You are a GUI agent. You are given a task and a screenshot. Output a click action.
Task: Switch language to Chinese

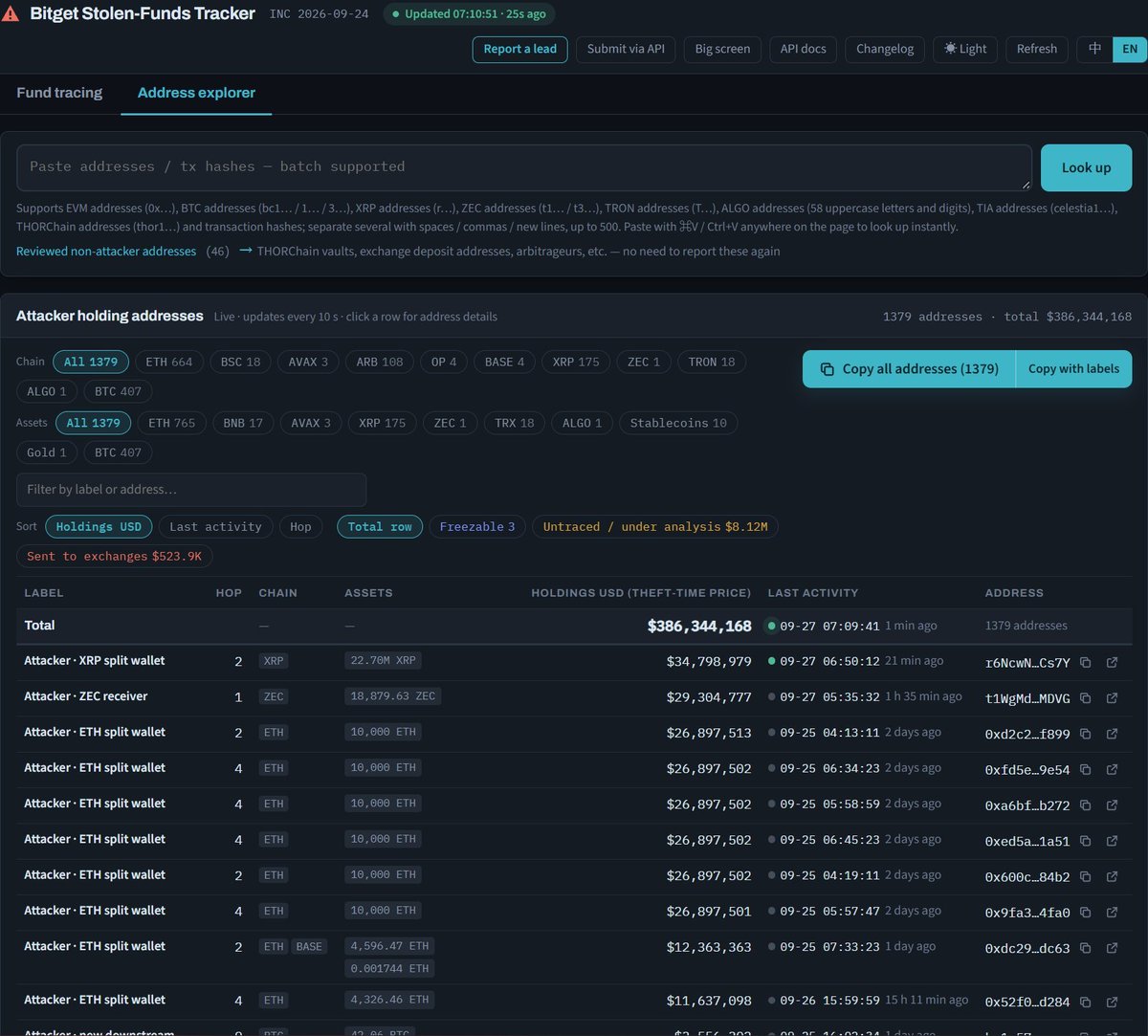pyautogui.click(x=1094, y=49)
